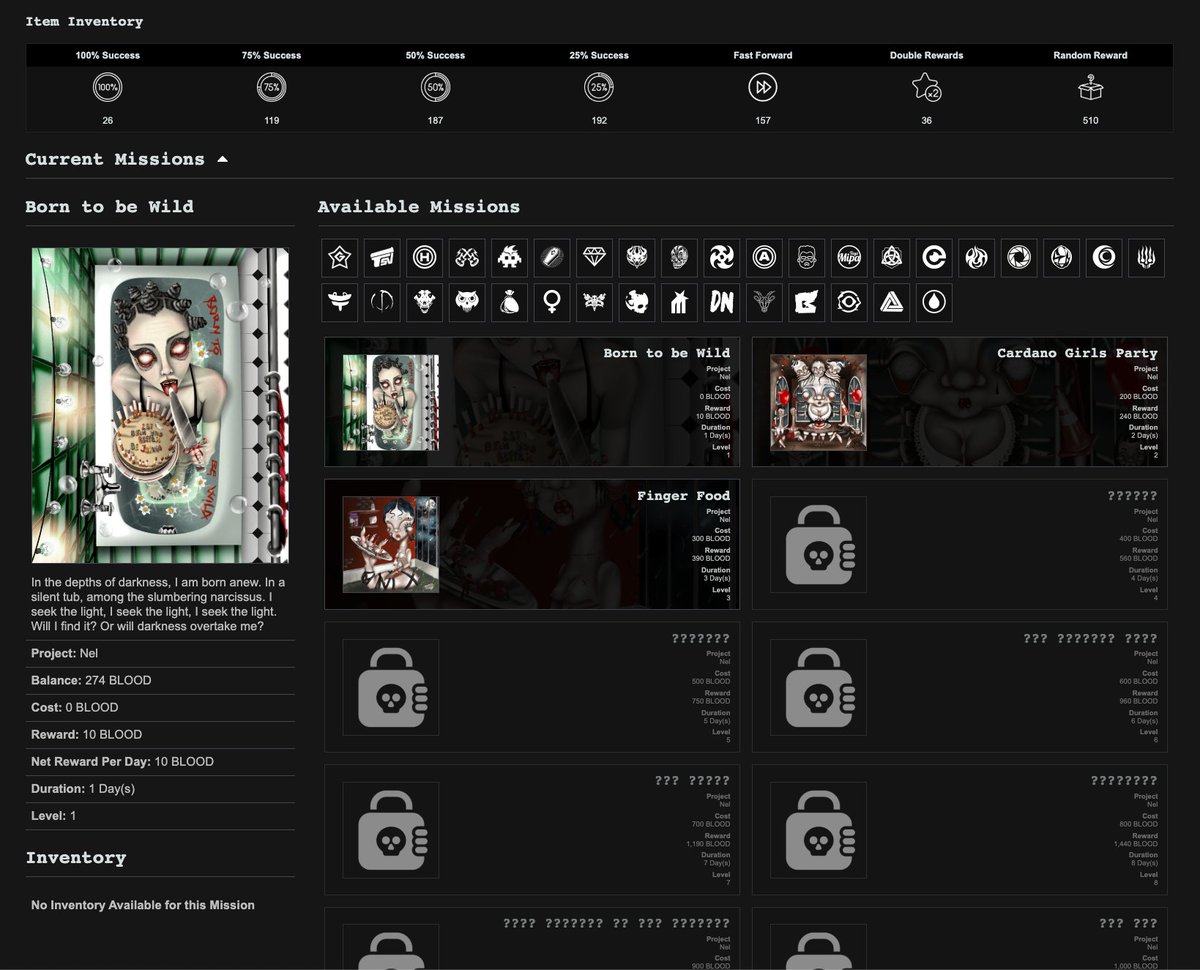
Task: Click the No Inventory Available message
Action: [143, 905]
